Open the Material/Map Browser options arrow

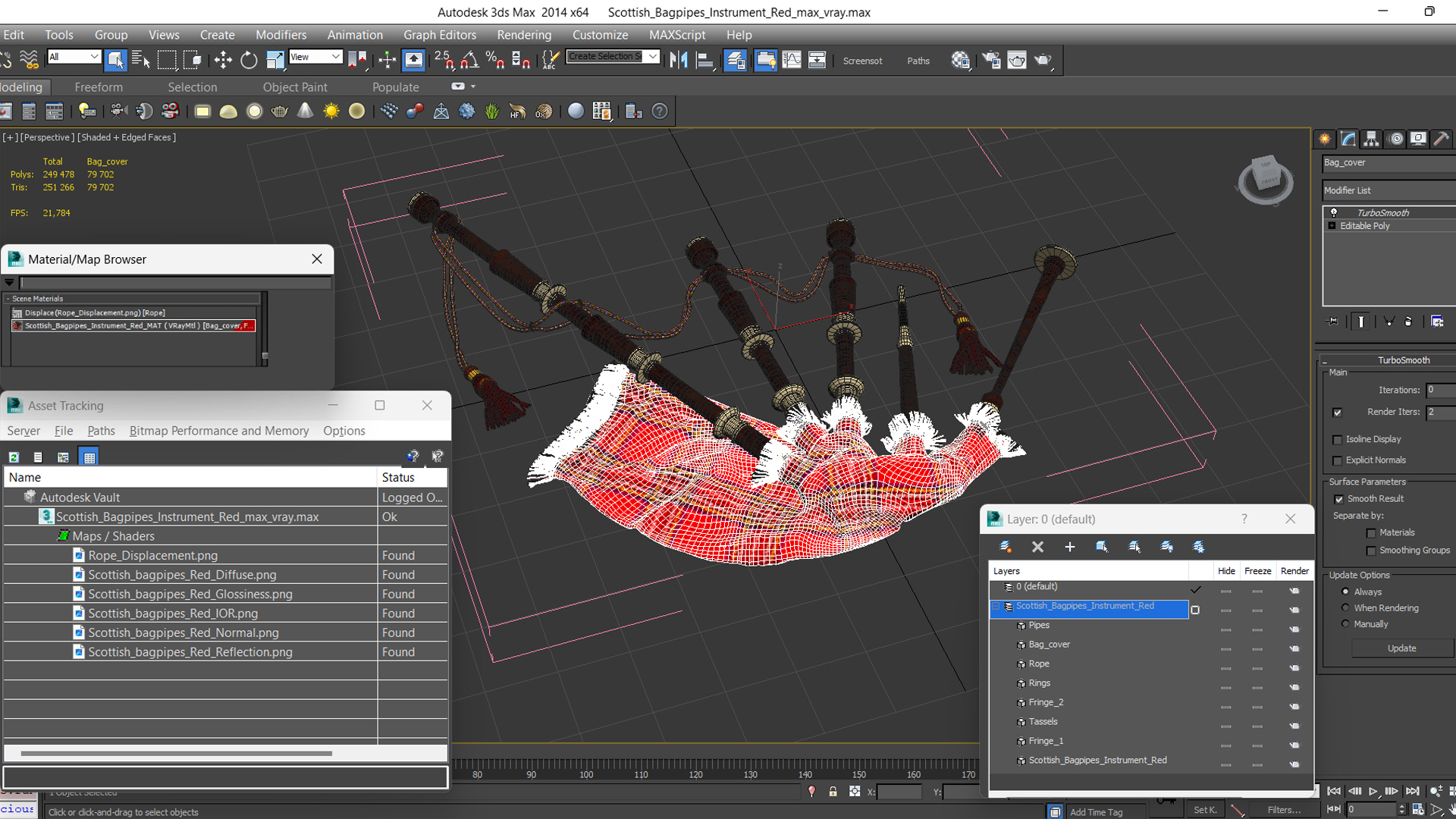point(9,282)
